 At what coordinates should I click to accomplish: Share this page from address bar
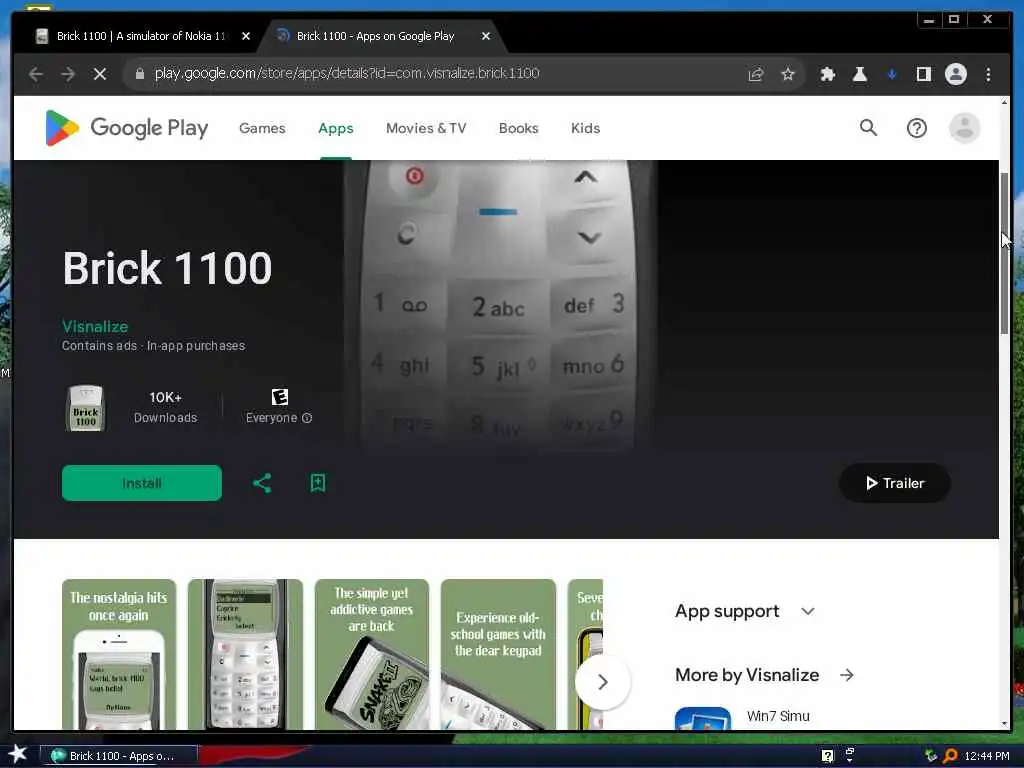pos(756,74)
